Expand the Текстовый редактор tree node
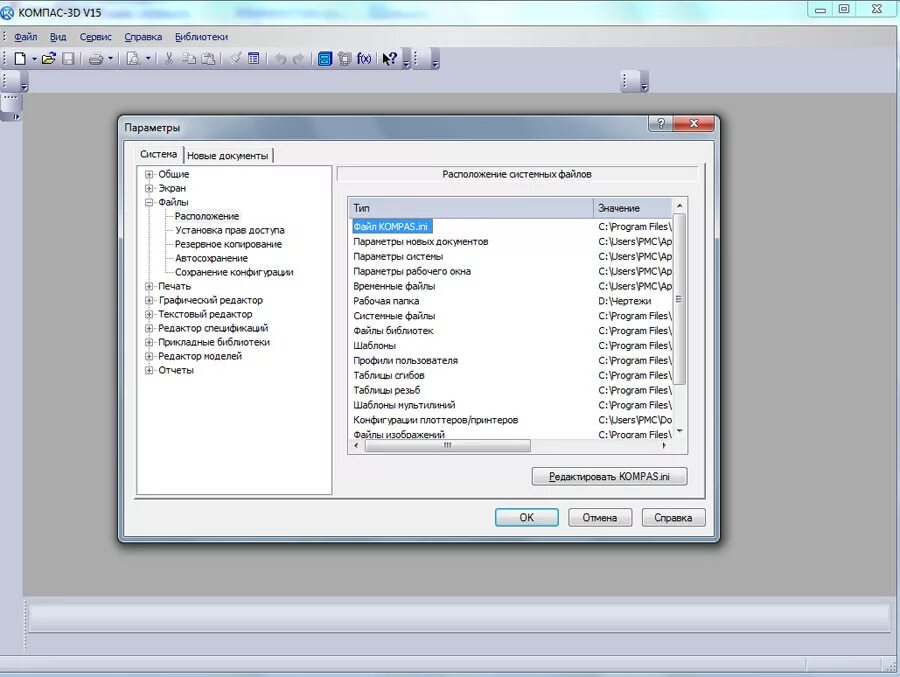 pyautogui.click(x=149, y=314)
